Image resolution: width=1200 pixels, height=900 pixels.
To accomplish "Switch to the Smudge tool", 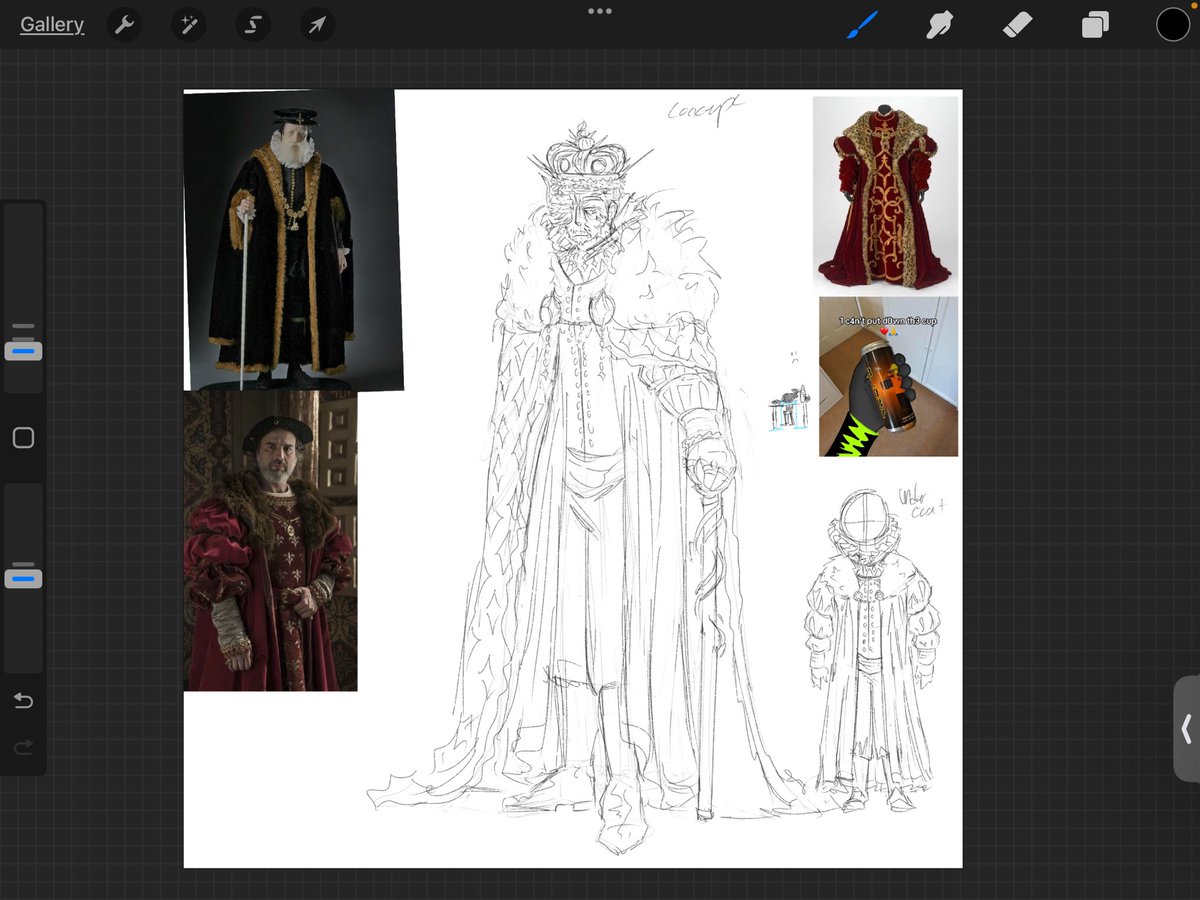I will coord(939,24).
